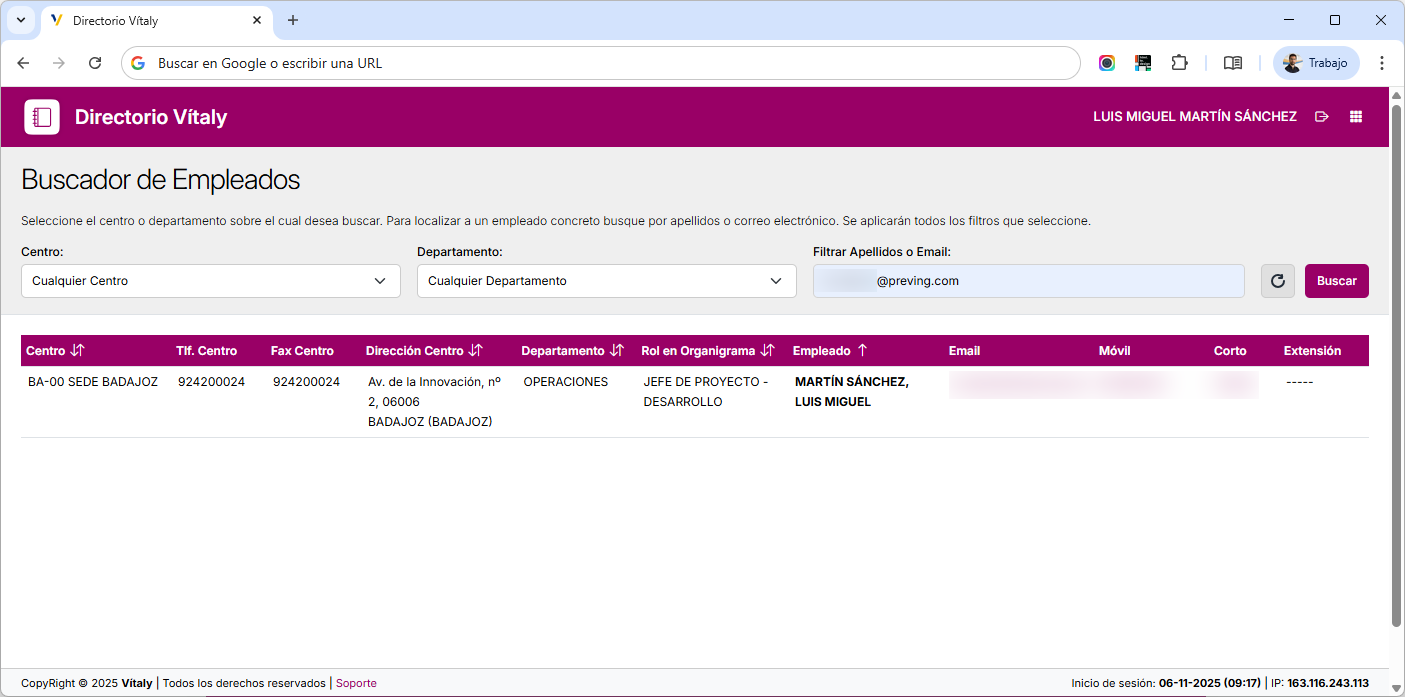Open the tab search chevron dropdown
Screen dimensions: 1405x697
point(20,20)
